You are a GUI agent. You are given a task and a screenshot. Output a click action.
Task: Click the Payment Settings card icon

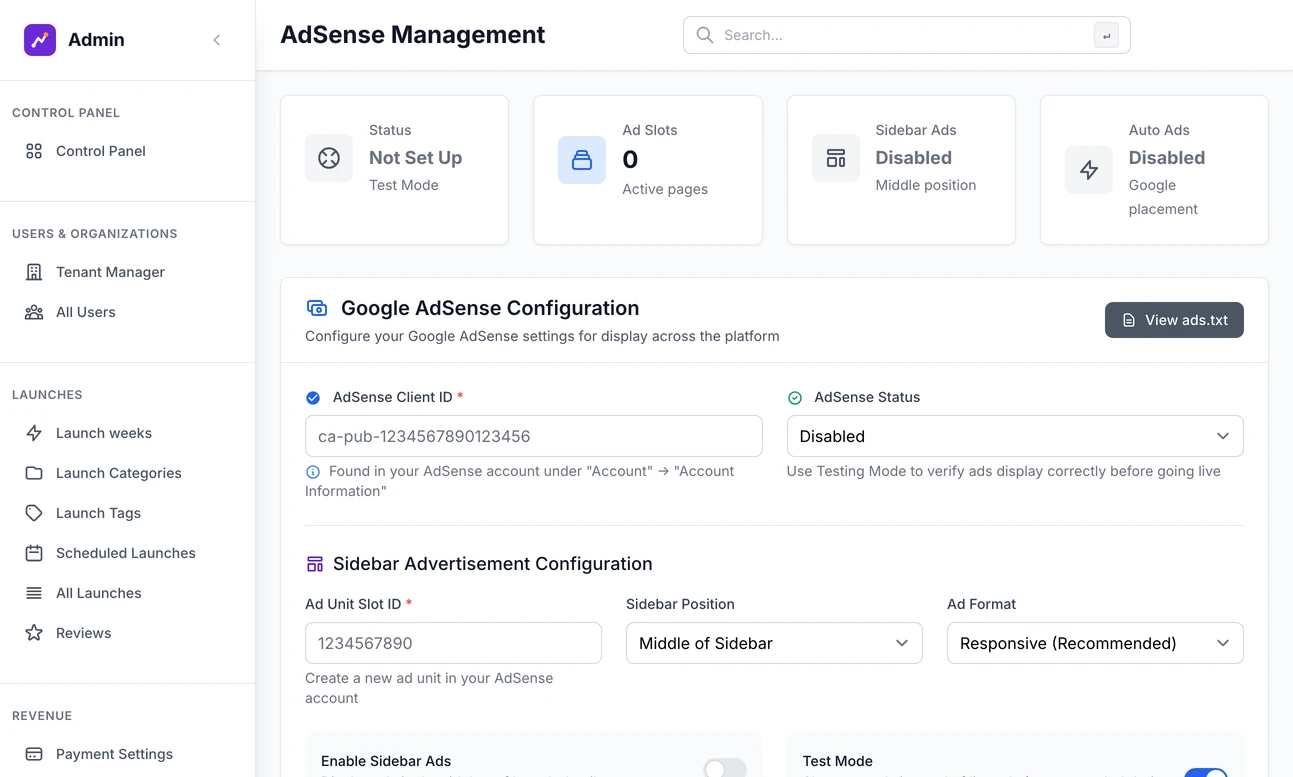(x=34, y=754)
